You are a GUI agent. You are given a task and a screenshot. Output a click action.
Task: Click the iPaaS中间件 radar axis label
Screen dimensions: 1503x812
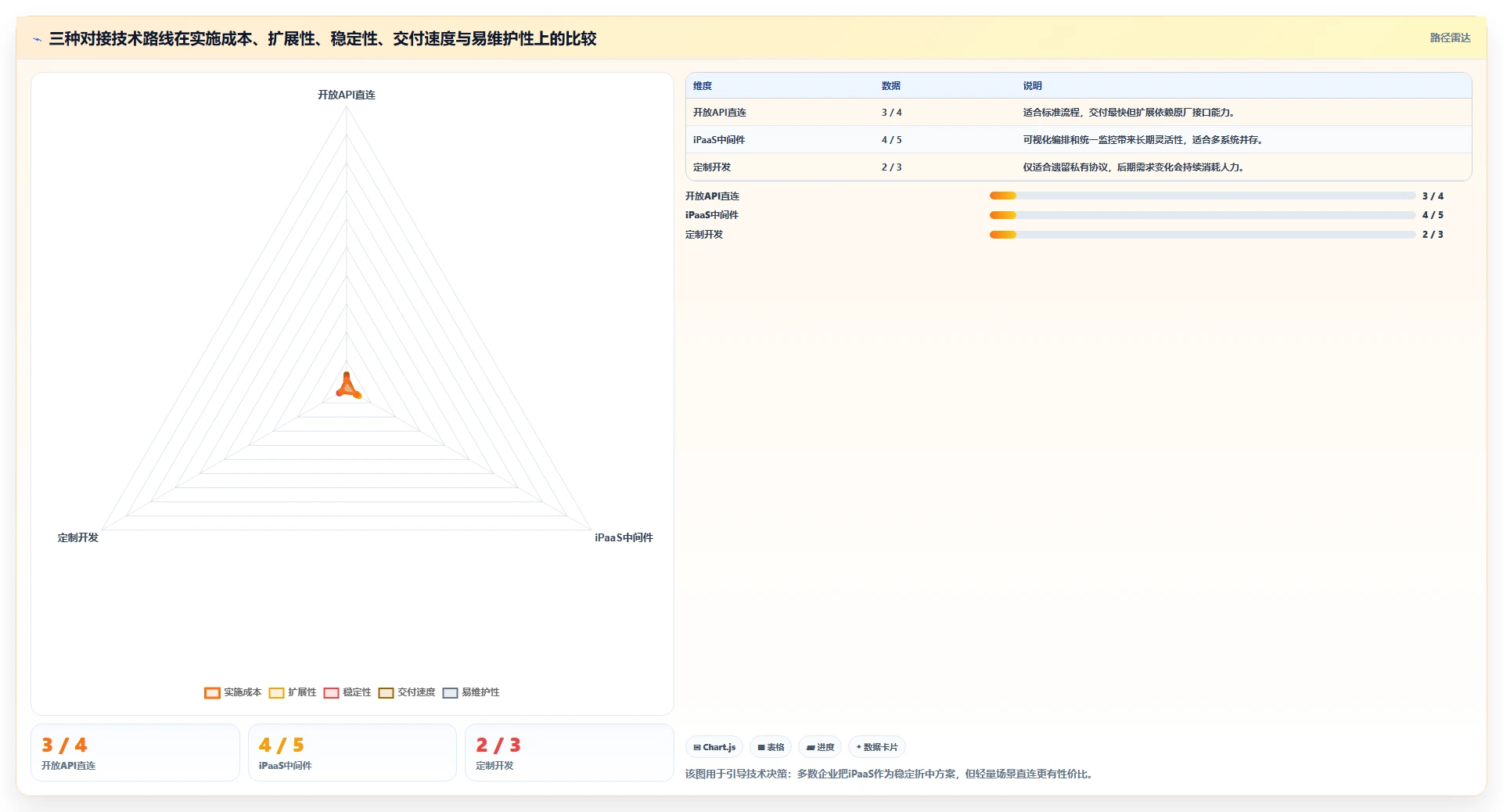pos(624,537)
